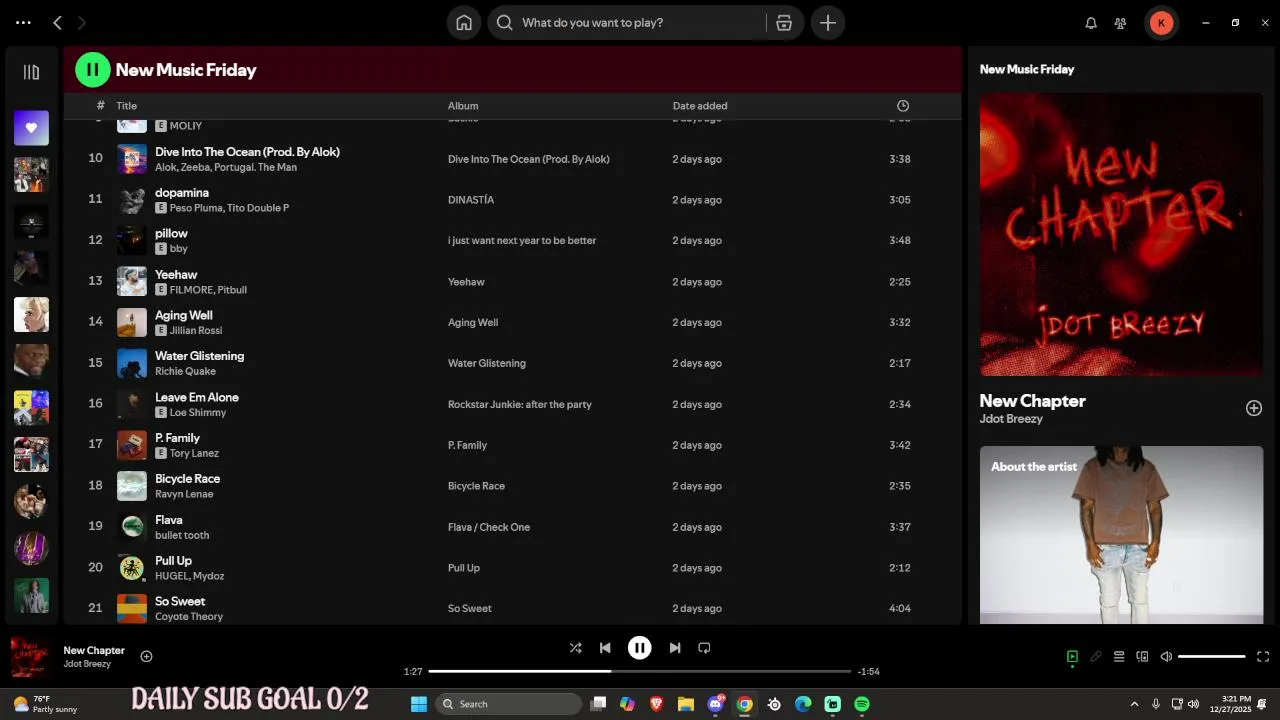Open Discord from the taskbar
Viewport: 1280px width, 720px height.
click(x=716, y=704)
